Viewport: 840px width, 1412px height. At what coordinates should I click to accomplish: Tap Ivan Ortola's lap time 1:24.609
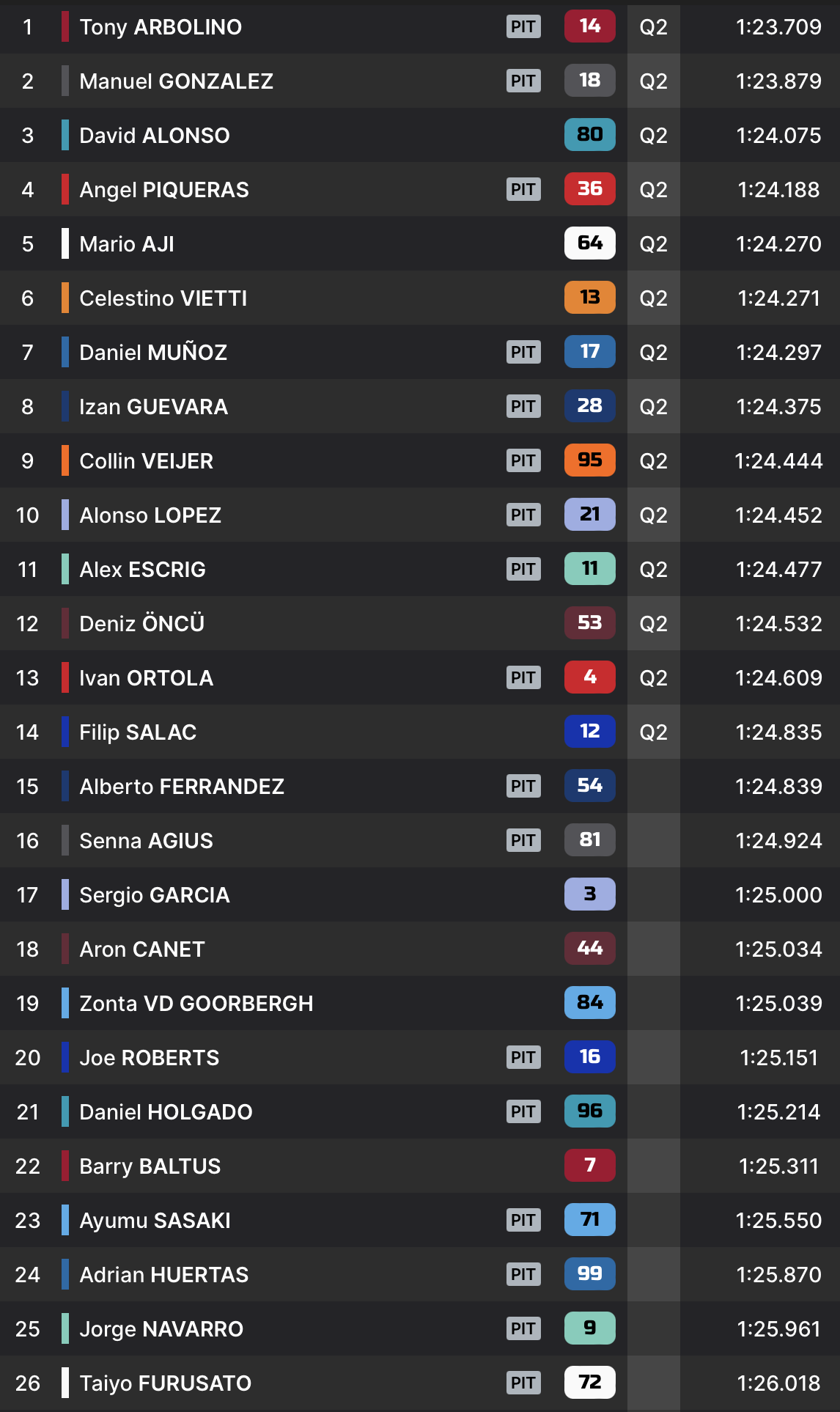(778, 678)
